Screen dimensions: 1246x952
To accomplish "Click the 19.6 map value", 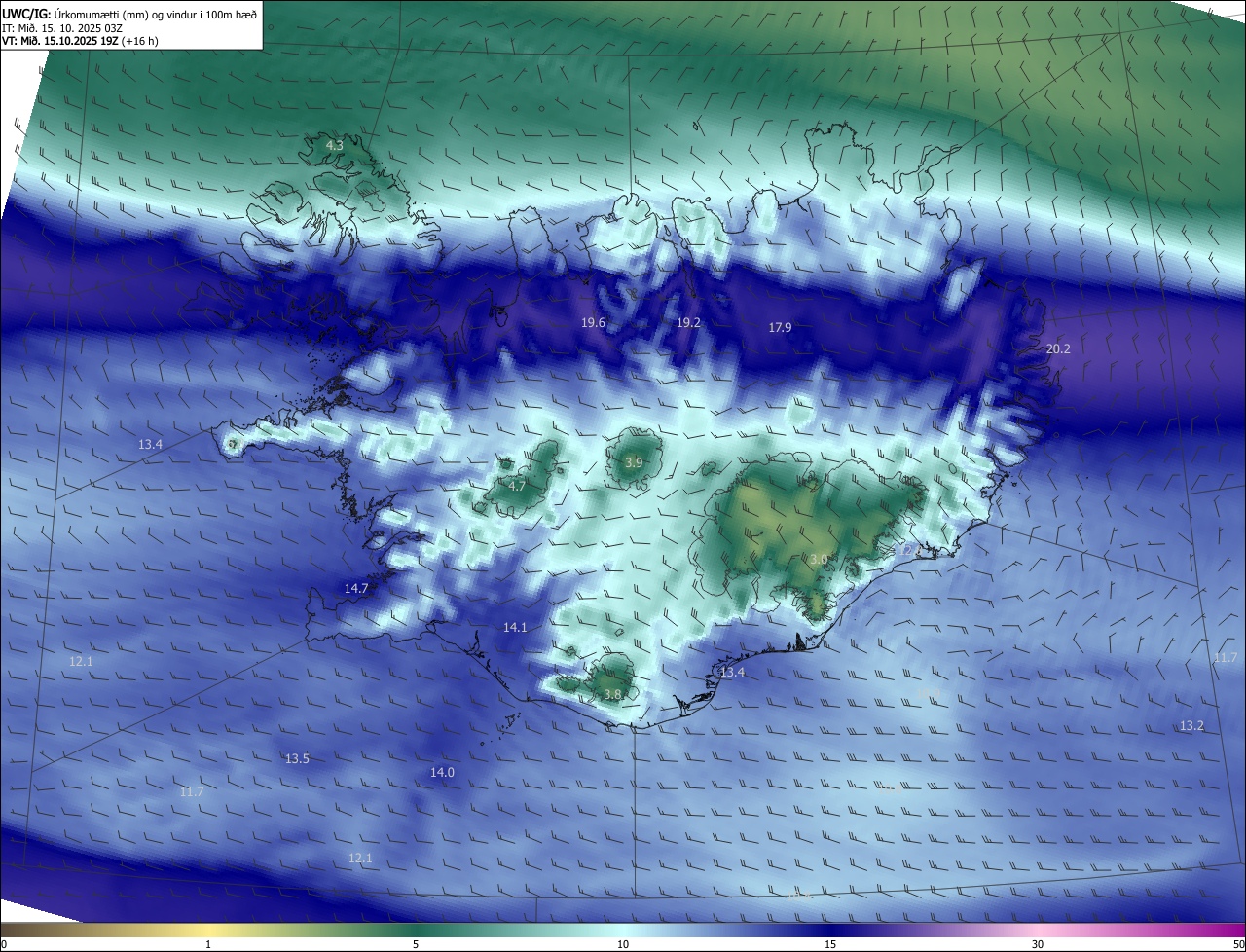I will 593,322.
